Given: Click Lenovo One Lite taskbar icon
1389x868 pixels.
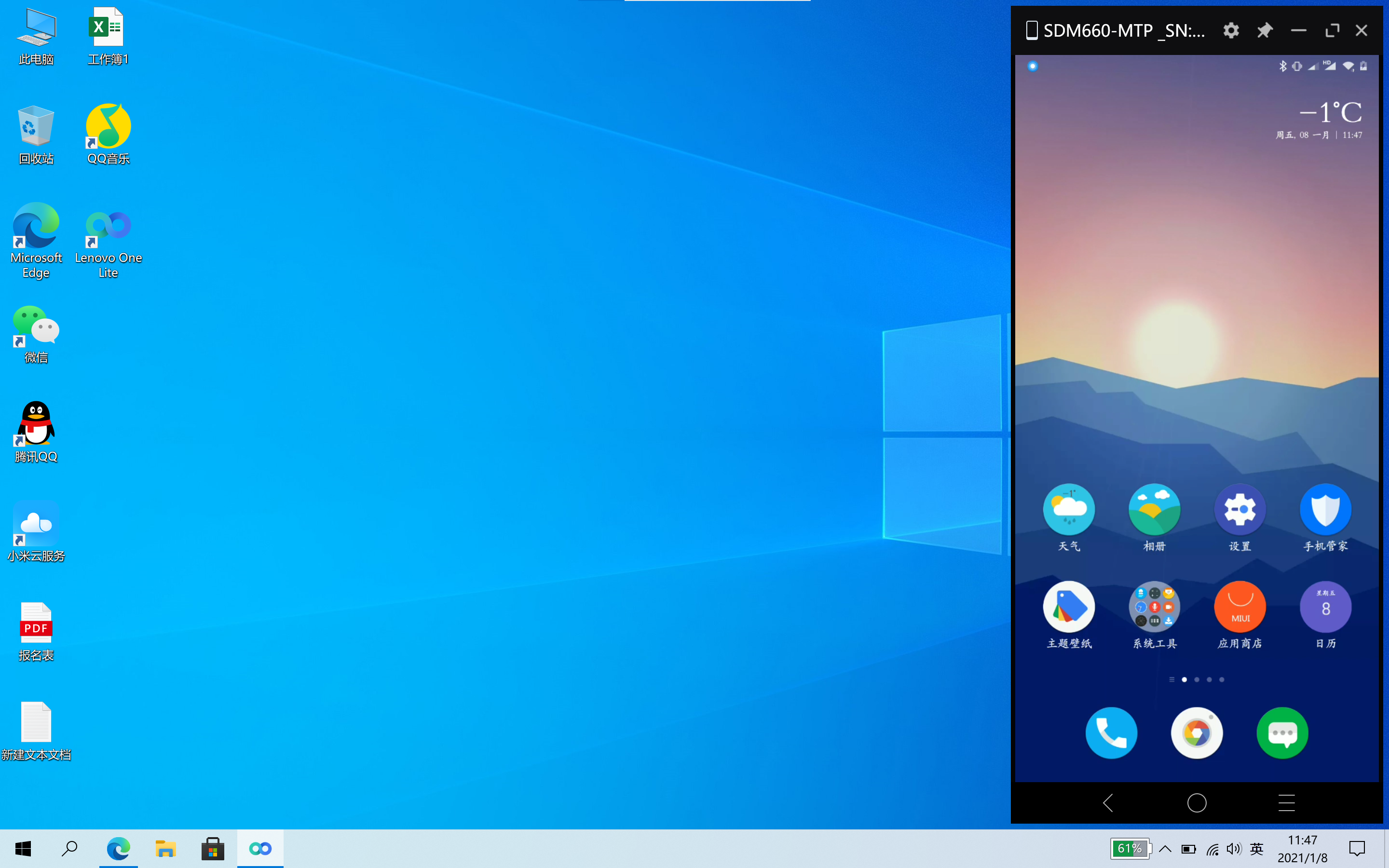Looking at the screenshot, I should click(x=260, y=849).
